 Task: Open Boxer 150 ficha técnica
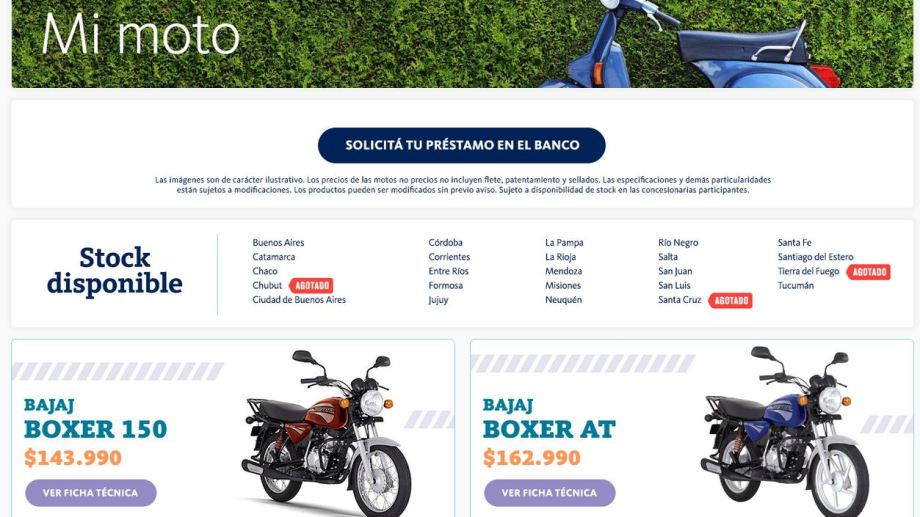91,492
